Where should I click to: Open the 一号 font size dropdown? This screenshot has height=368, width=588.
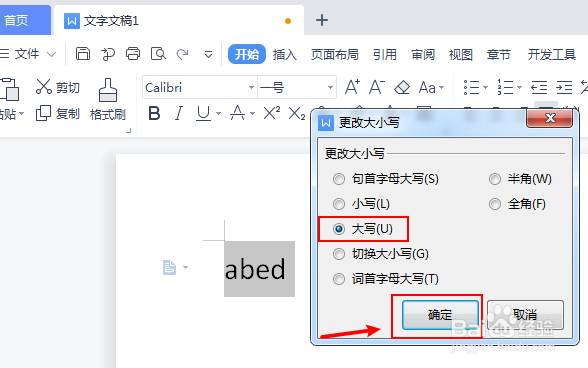(x=330, y=87)
